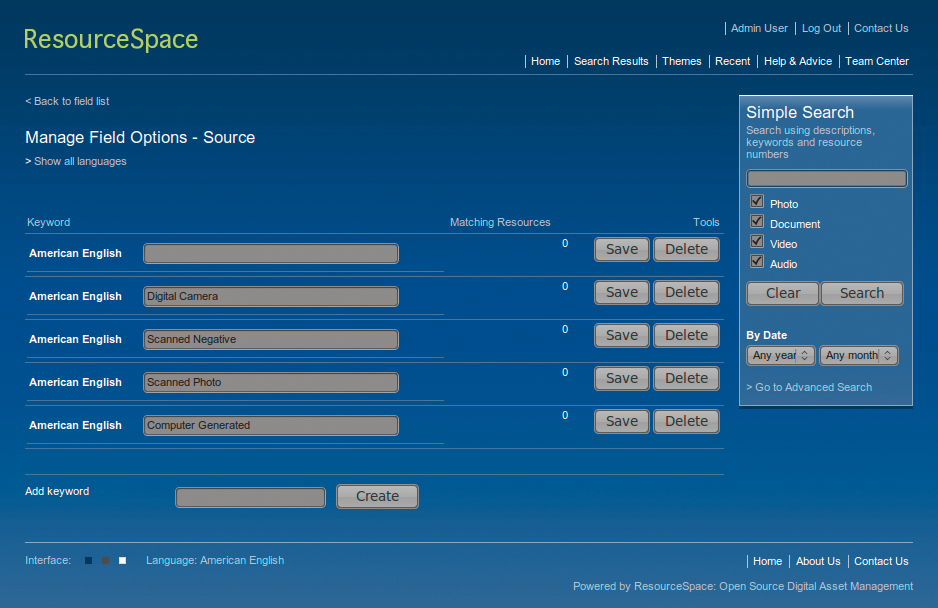Open Recent in the navigation bar
Image resolution: width=938 pixels, height=608 pixels.
pyautogui.click(x=733, y=61)
